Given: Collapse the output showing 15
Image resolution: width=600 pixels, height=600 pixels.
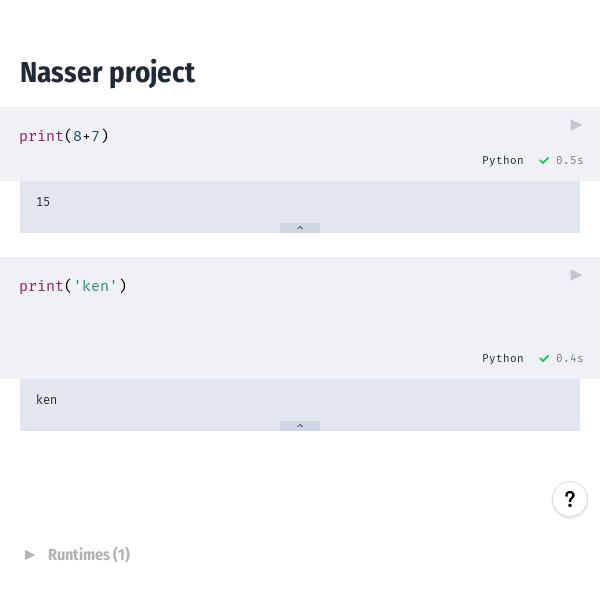Looking at the screenshot, I should point(300,228).
